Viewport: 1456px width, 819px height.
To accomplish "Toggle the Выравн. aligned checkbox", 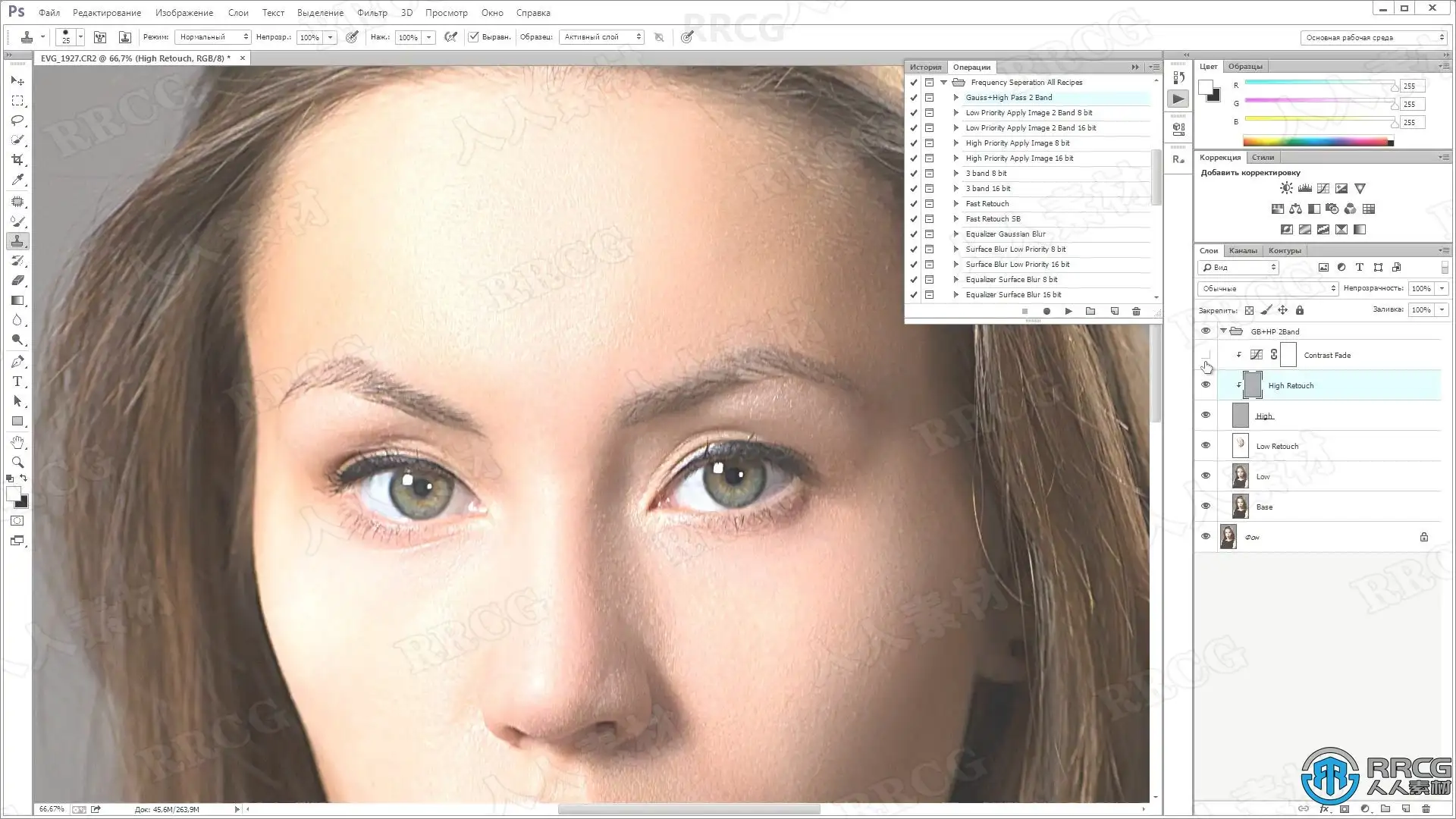I will [x=474, y=36].
